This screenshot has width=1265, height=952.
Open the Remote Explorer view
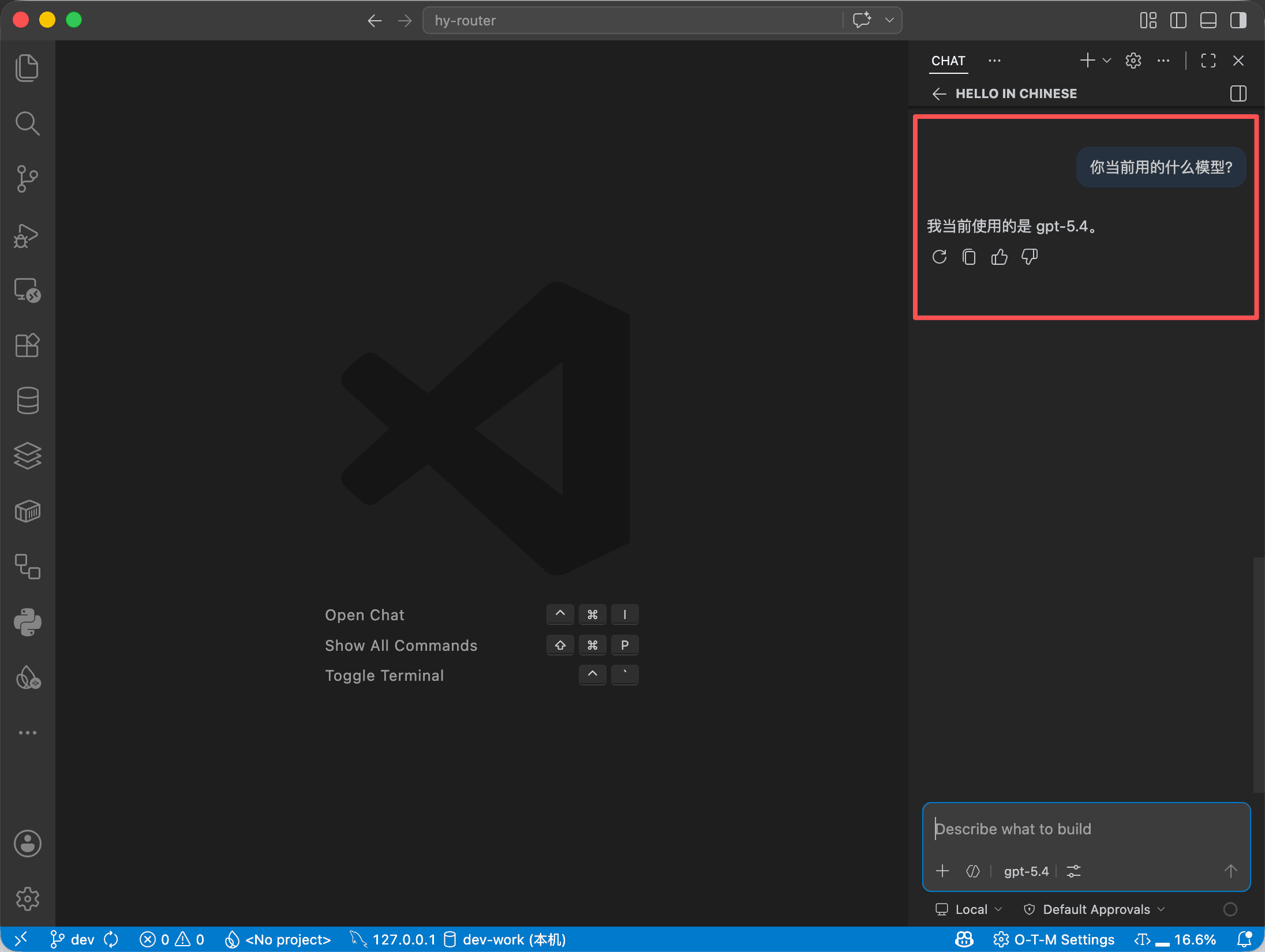point(27,290)
